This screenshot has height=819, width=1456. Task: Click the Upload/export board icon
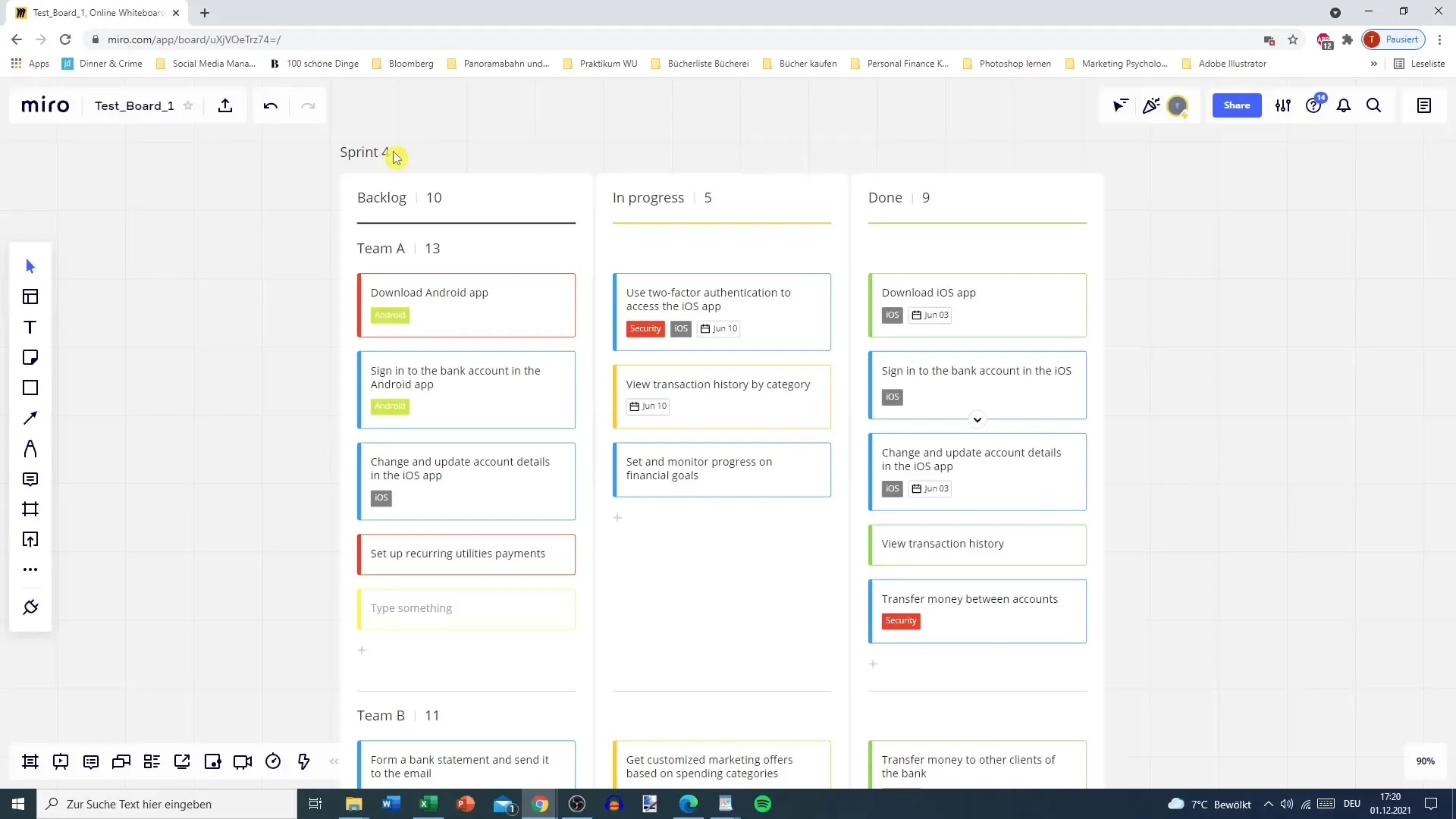coord(225,106)
